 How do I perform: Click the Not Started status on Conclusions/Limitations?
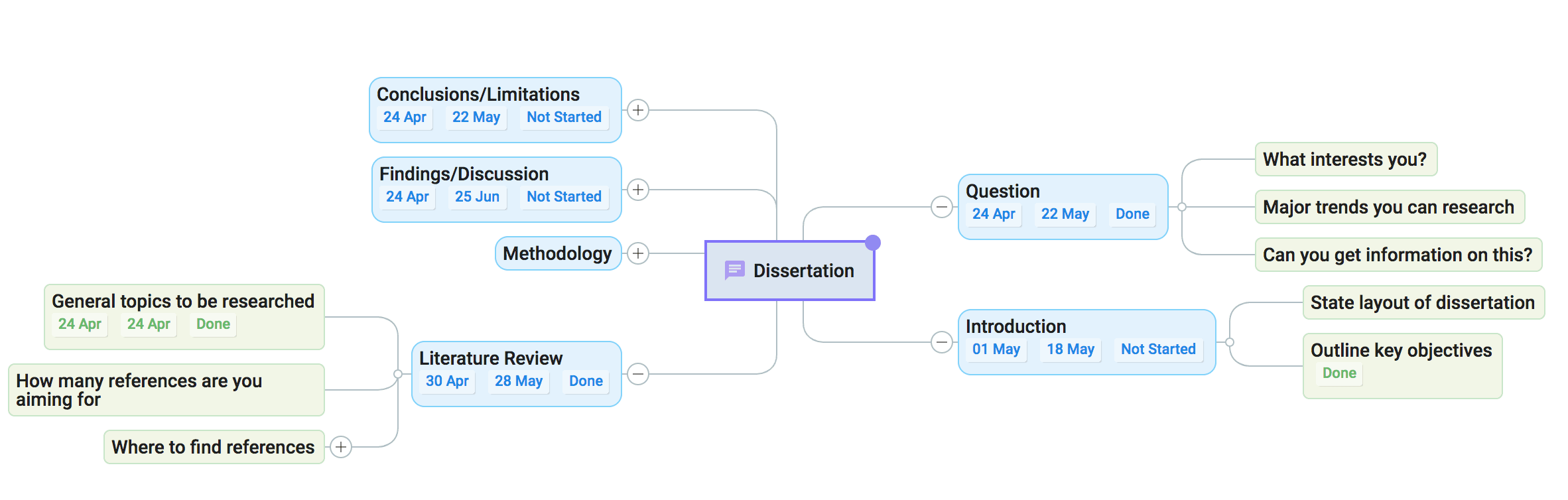(564, 117)
